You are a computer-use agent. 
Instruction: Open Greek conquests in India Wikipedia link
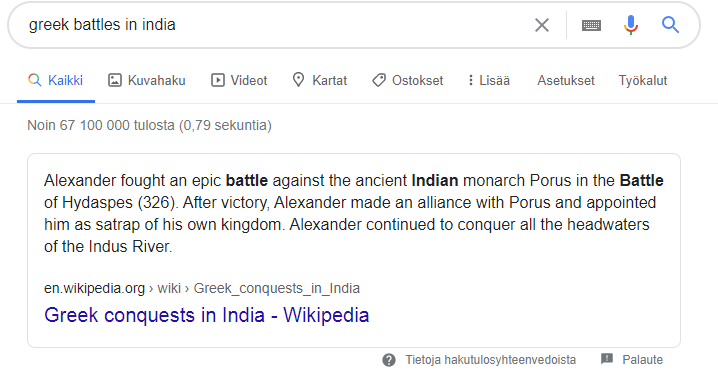point(207,315)
